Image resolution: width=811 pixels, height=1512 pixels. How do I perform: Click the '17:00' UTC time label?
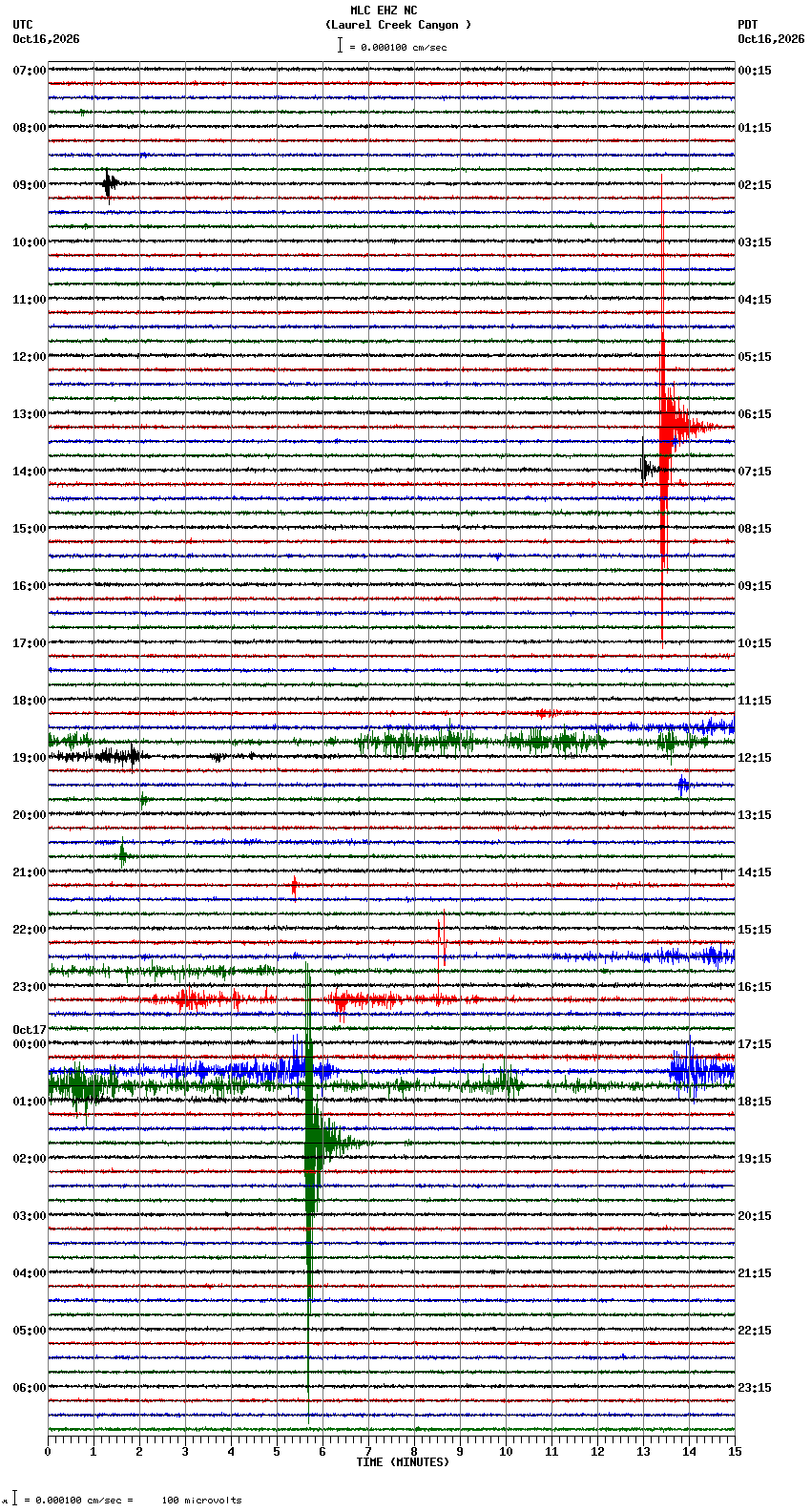tap(30, 643)
